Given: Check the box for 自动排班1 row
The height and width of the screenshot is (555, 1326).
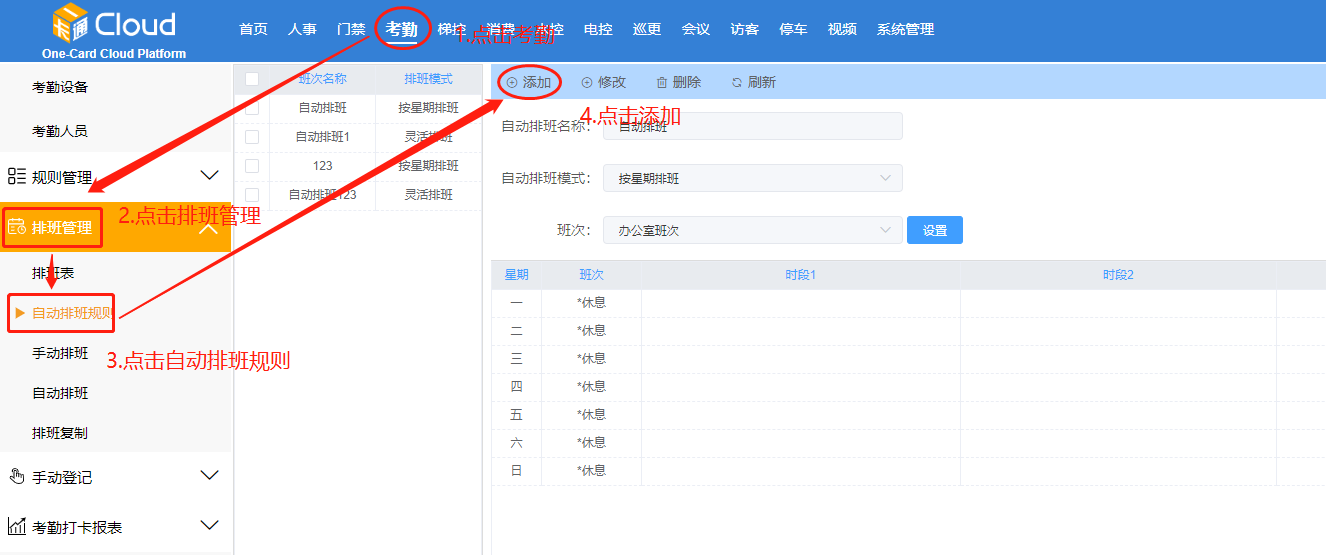Looking at the screenshot, I should pyautogui.click(x=252, y=137).
